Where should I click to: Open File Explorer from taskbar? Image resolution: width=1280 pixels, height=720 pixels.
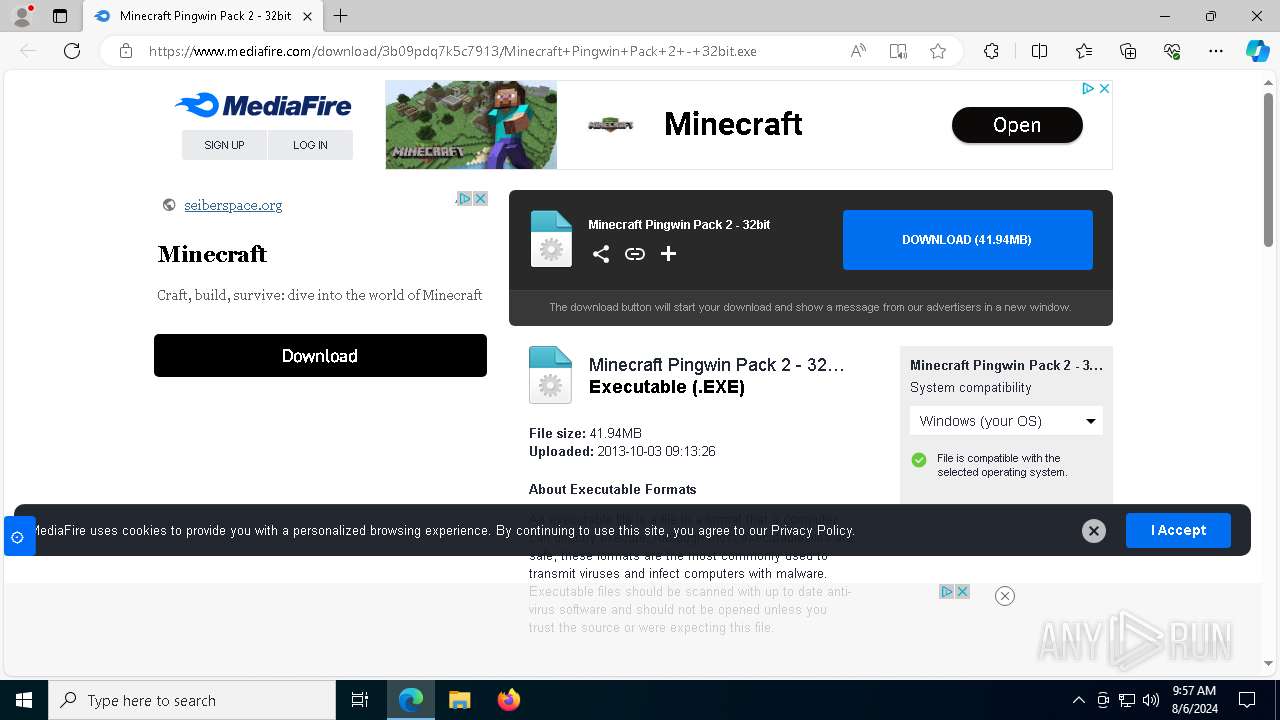(x=459, y=700)
